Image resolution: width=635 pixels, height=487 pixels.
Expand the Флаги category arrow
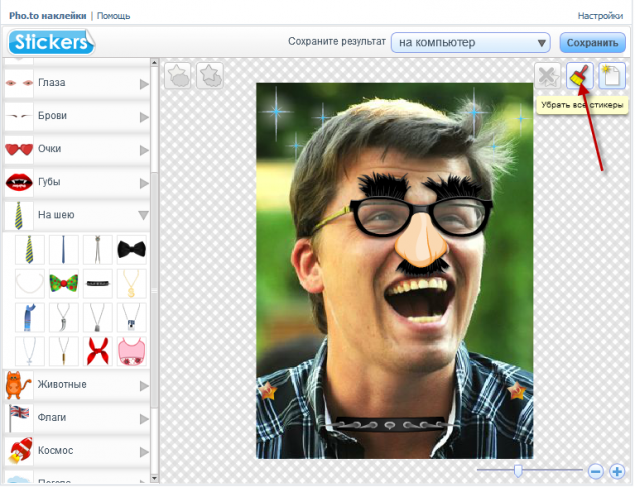pyautogui.click(x=144, y=419)
